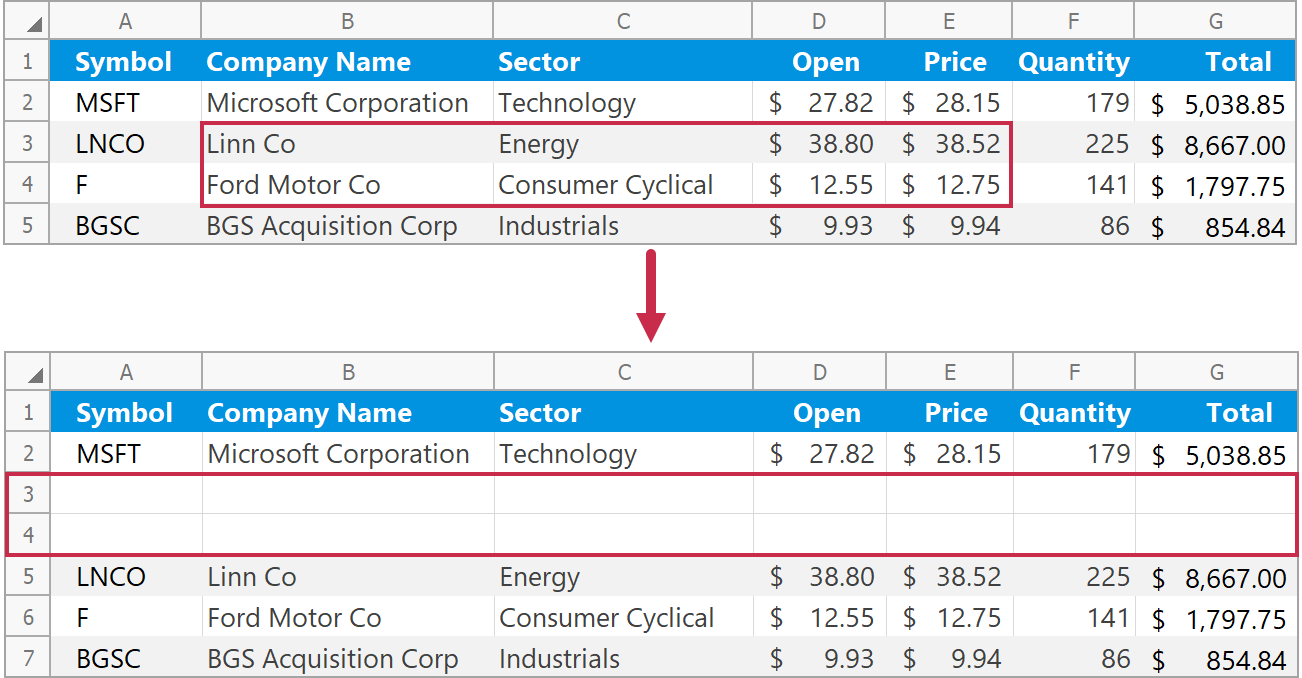The height and width of the screenshot is (678, 1302).
Task: Click the quantity 225 cell in row 3
Action: pyautogui.click(x=1074, y=144)
